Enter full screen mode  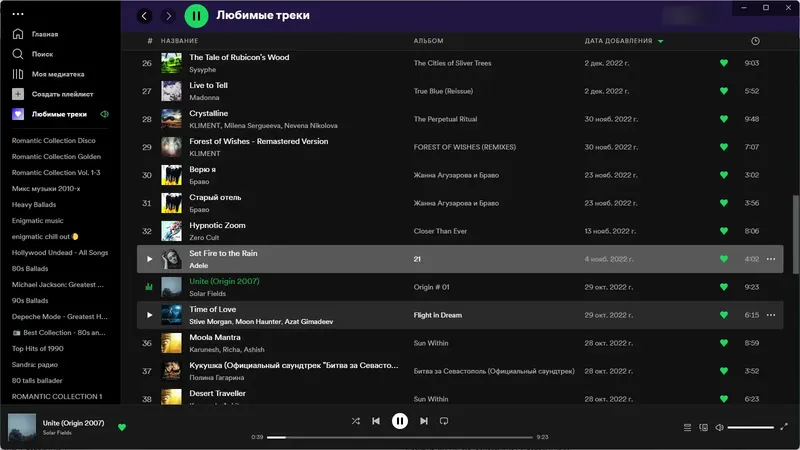pos(784,427)
